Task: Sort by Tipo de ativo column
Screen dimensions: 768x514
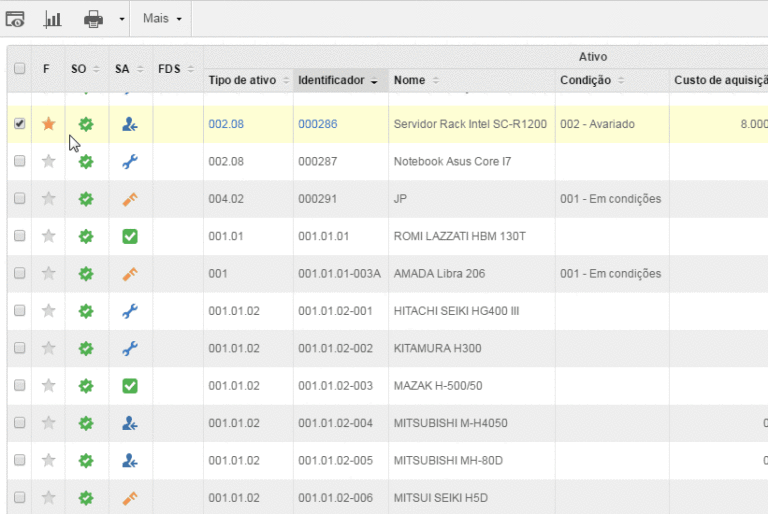Action: (242, 80)
